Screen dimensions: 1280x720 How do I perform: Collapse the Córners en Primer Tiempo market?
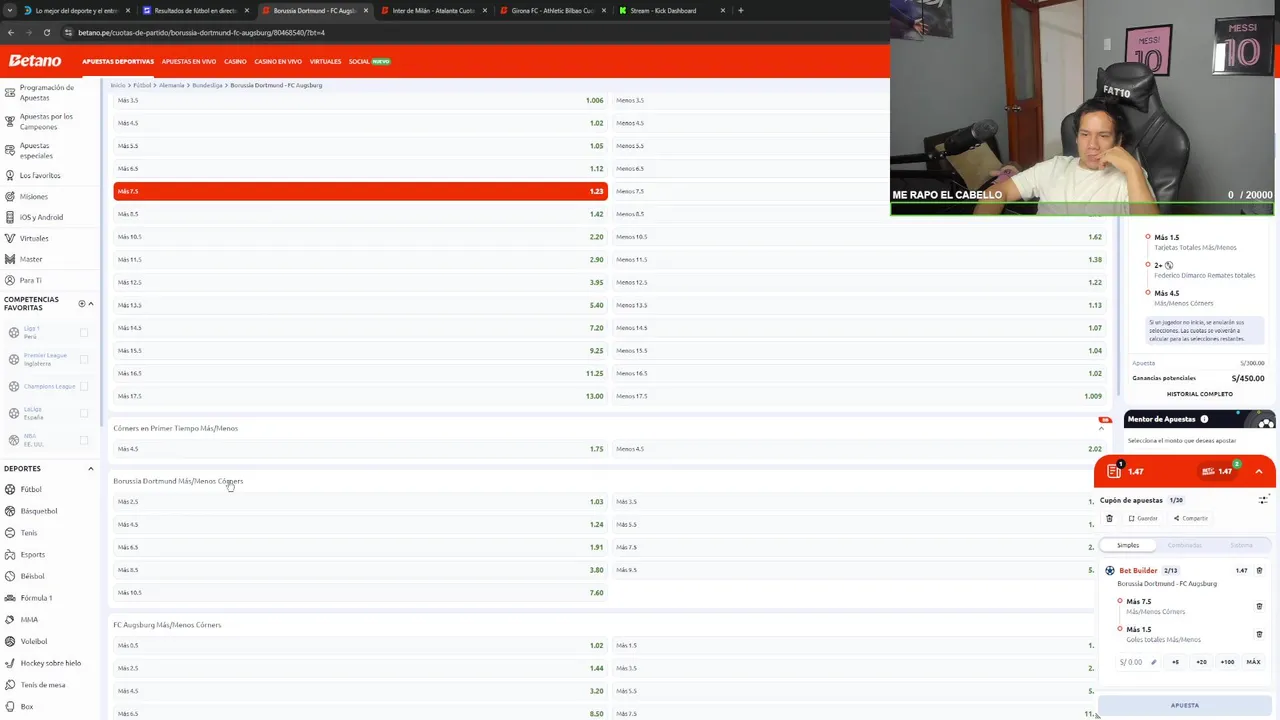point(1101,428)
